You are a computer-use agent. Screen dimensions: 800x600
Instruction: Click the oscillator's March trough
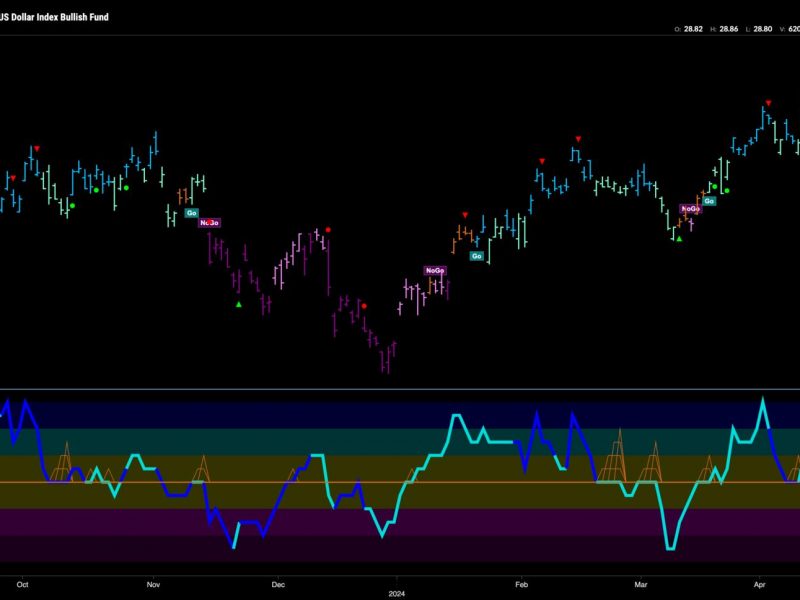(x=670, y=548)
